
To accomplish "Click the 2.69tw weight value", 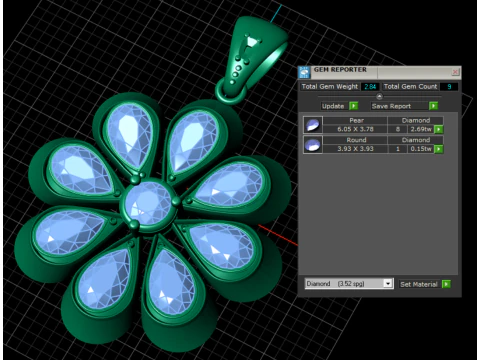I will pyautogui.click(x=421, y=129).
